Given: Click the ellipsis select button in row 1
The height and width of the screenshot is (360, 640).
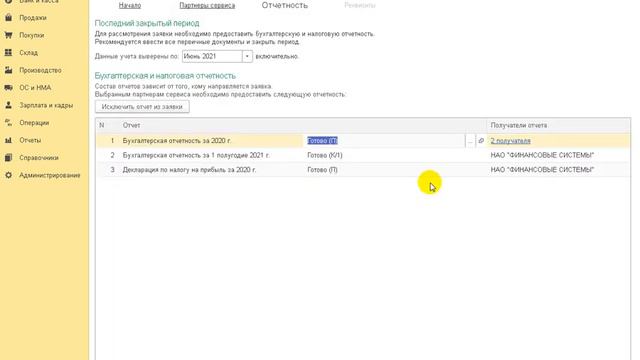Looking at the screenshot, I should click(470, 141).
